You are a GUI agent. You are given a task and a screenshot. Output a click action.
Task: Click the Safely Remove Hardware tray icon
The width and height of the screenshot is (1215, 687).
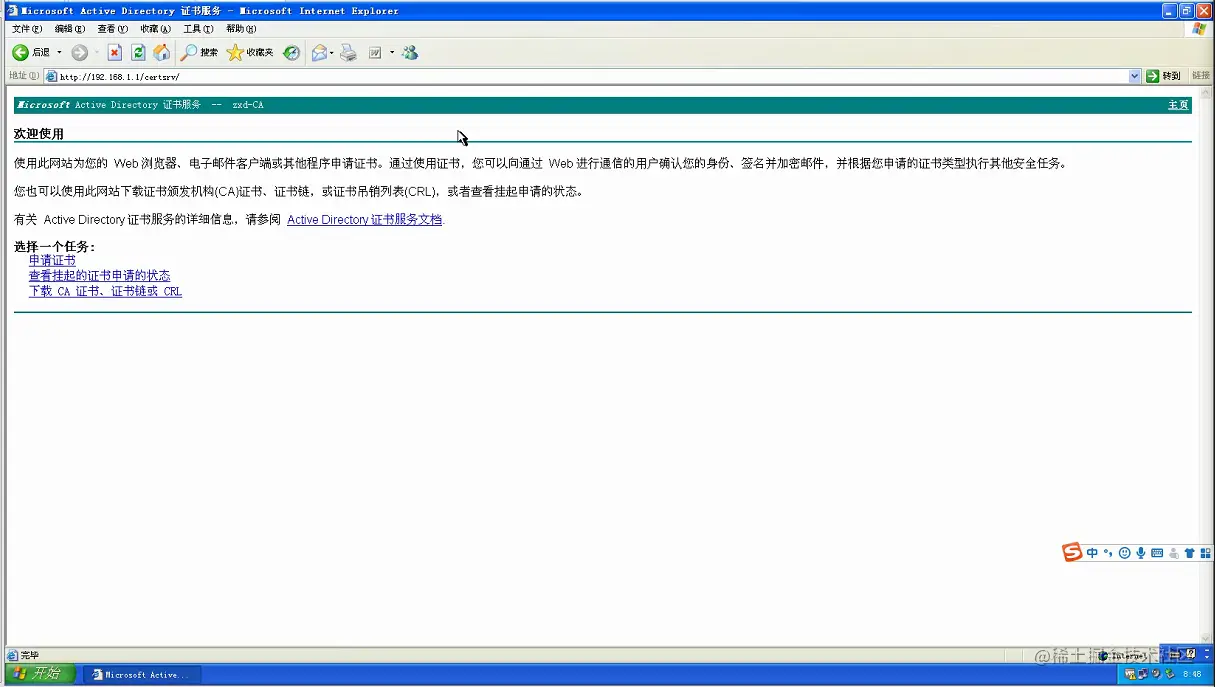pos(1168,675)
